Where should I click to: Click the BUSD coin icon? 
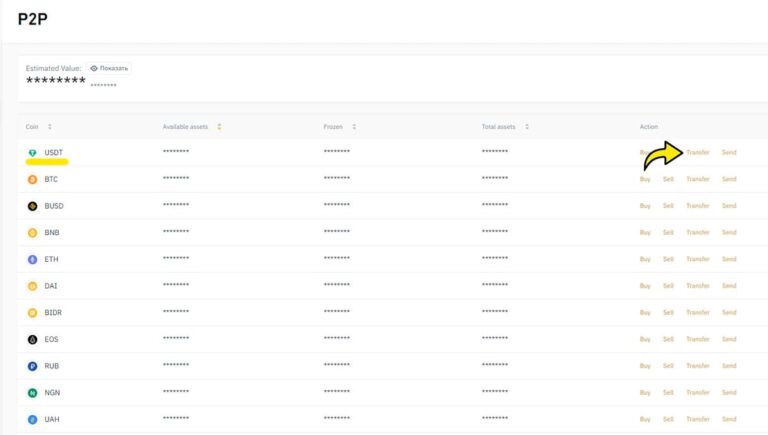tap(32, 206)
